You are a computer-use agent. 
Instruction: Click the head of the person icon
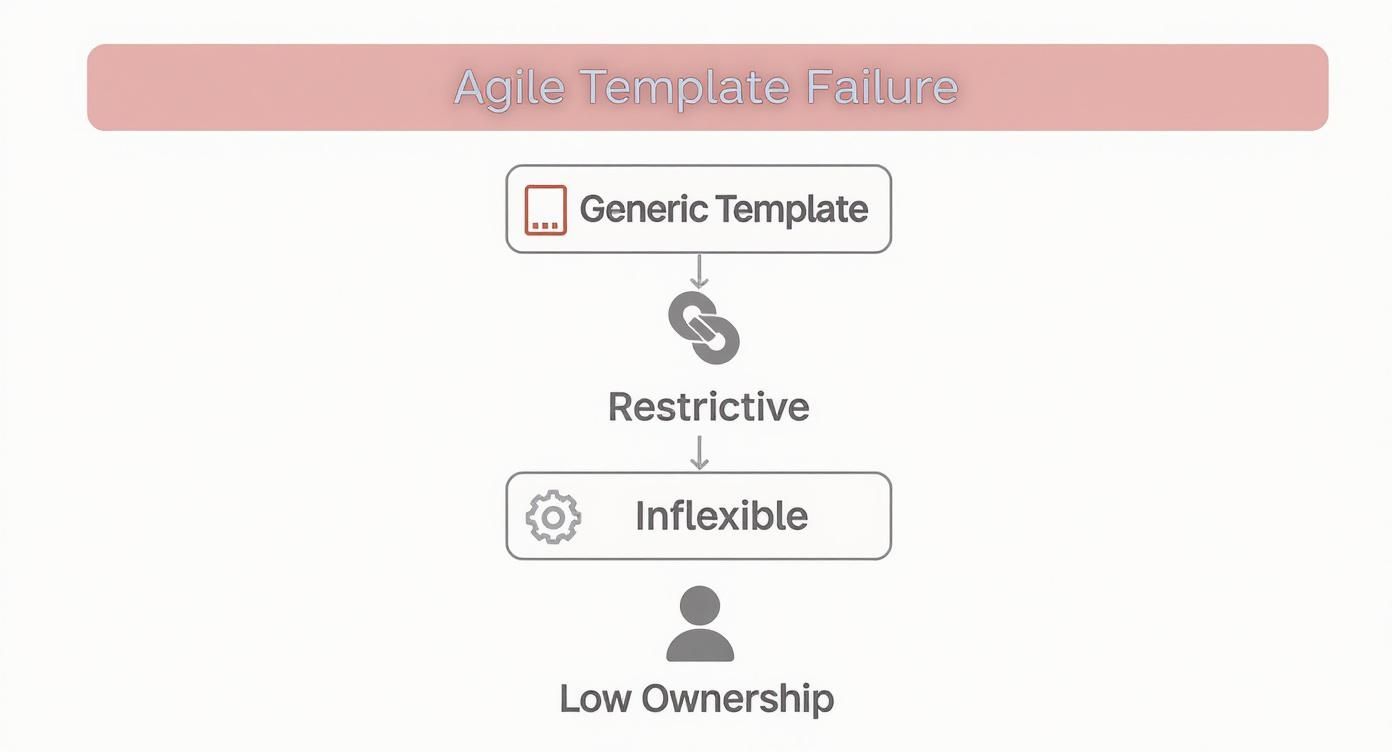700,605
